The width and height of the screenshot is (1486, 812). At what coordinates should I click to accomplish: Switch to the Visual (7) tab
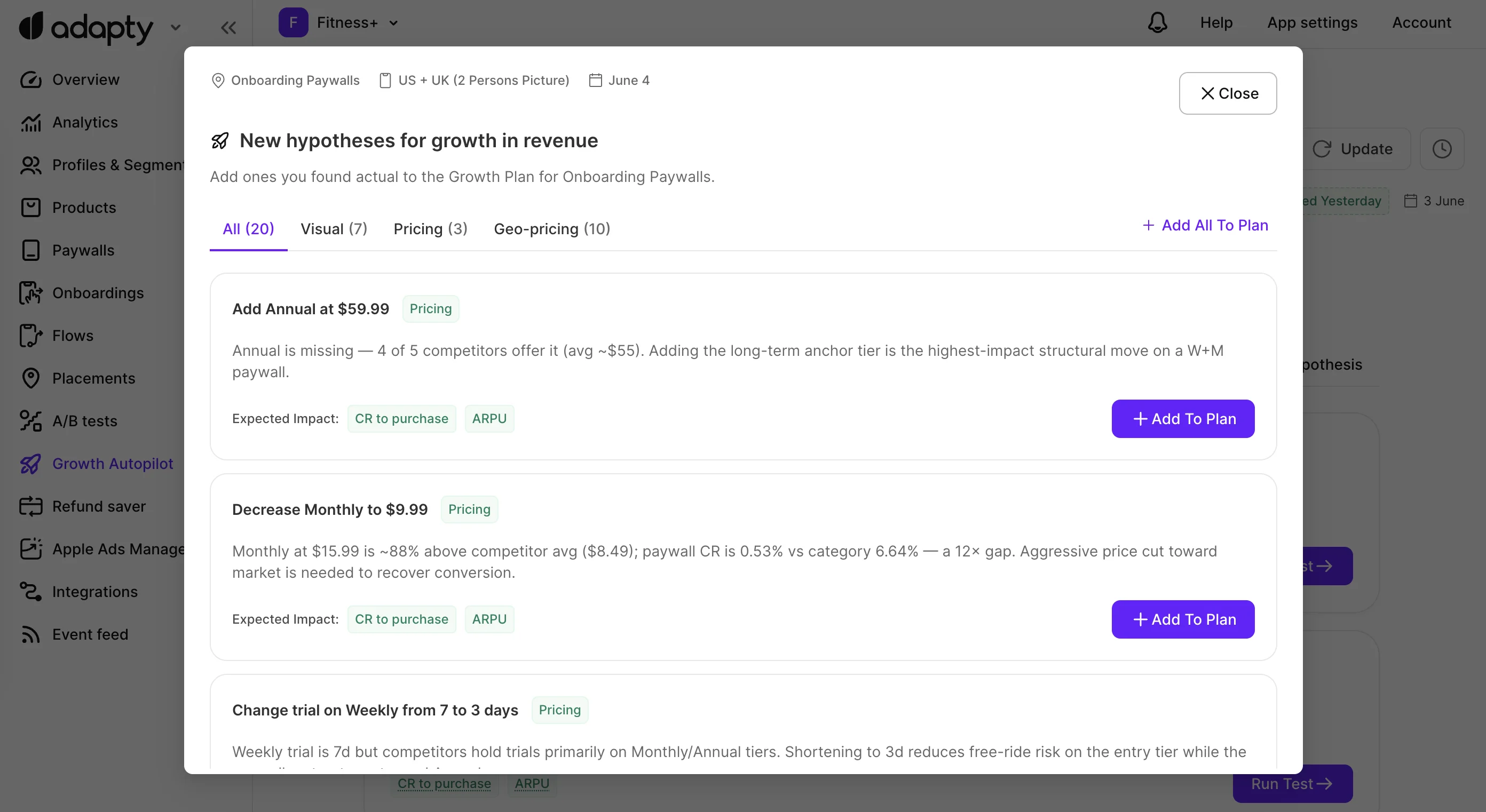point(334,229)
